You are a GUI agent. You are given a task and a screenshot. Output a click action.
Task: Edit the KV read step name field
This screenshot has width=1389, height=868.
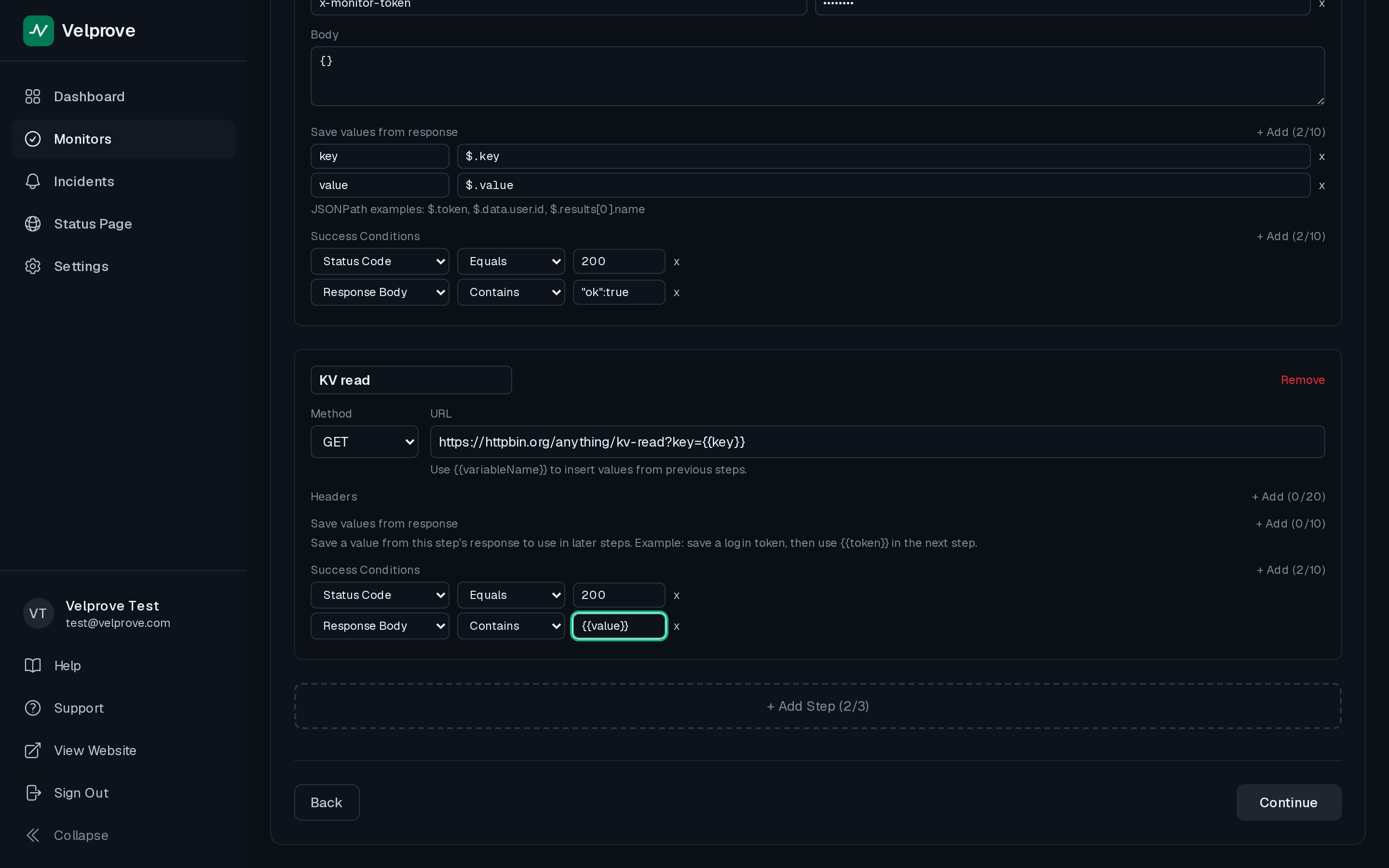point(411,380)
